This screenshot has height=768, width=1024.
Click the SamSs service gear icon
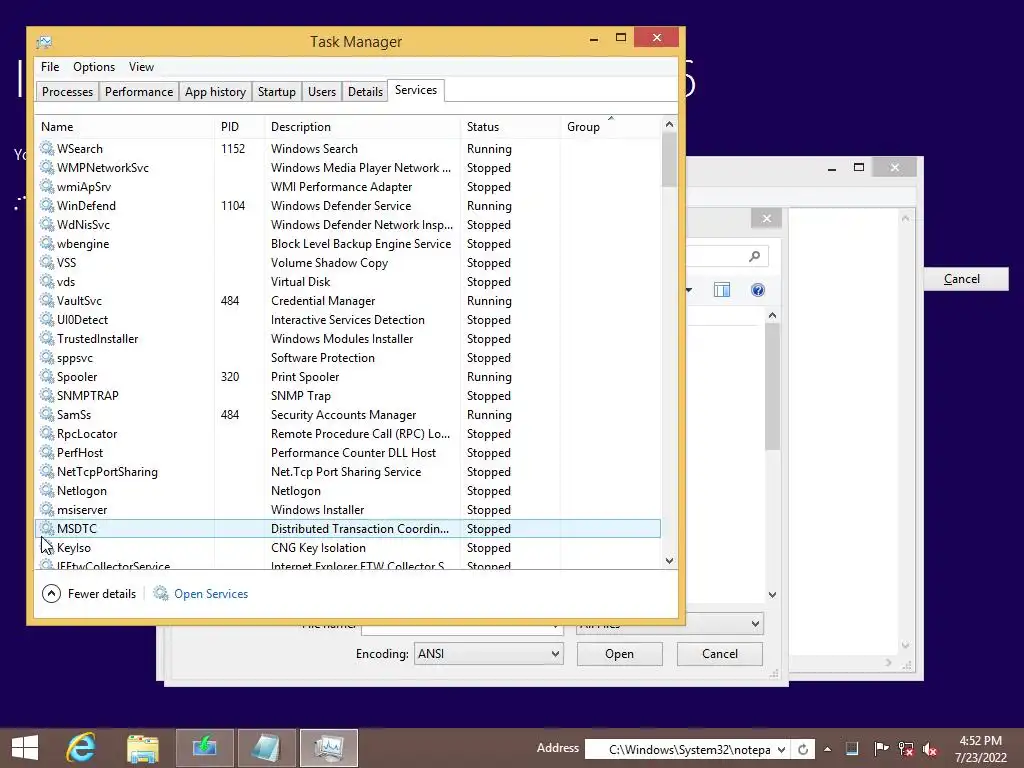click(47, 414)
